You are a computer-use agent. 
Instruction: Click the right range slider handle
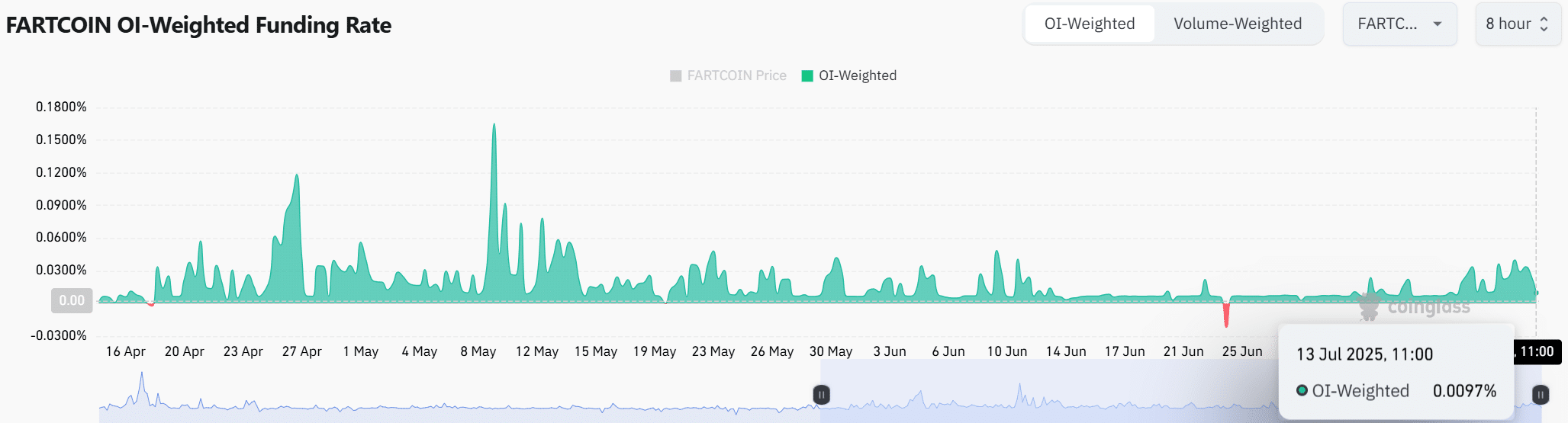(x=1541, y=395)
